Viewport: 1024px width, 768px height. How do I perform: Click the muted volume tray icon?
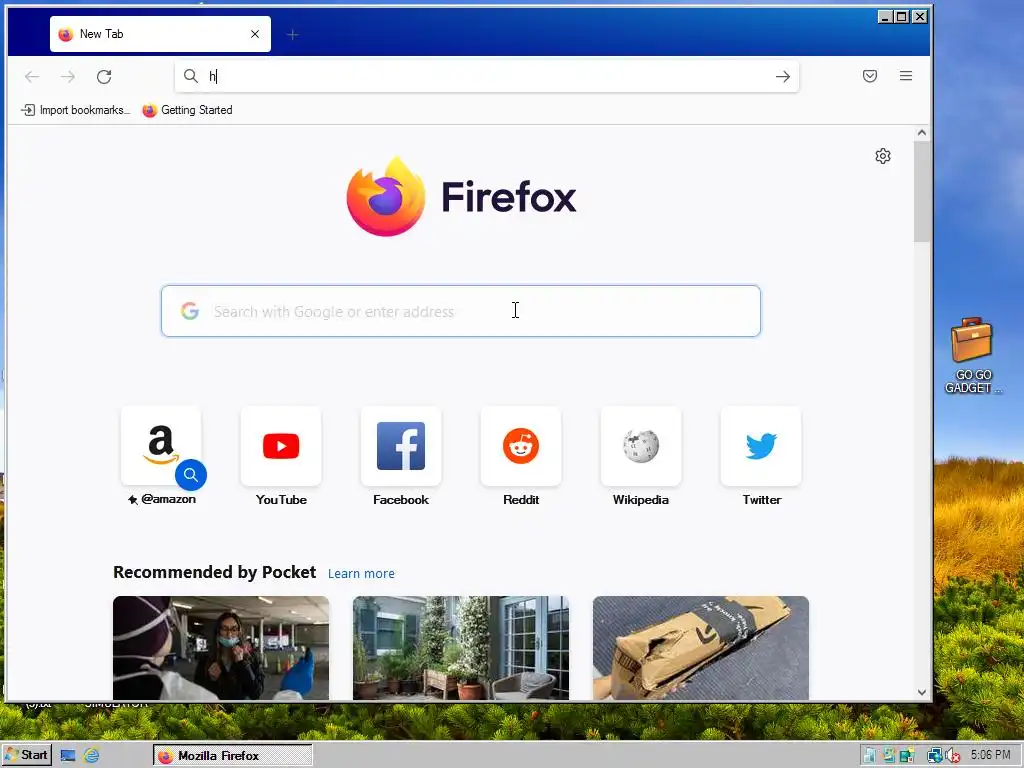953,756
